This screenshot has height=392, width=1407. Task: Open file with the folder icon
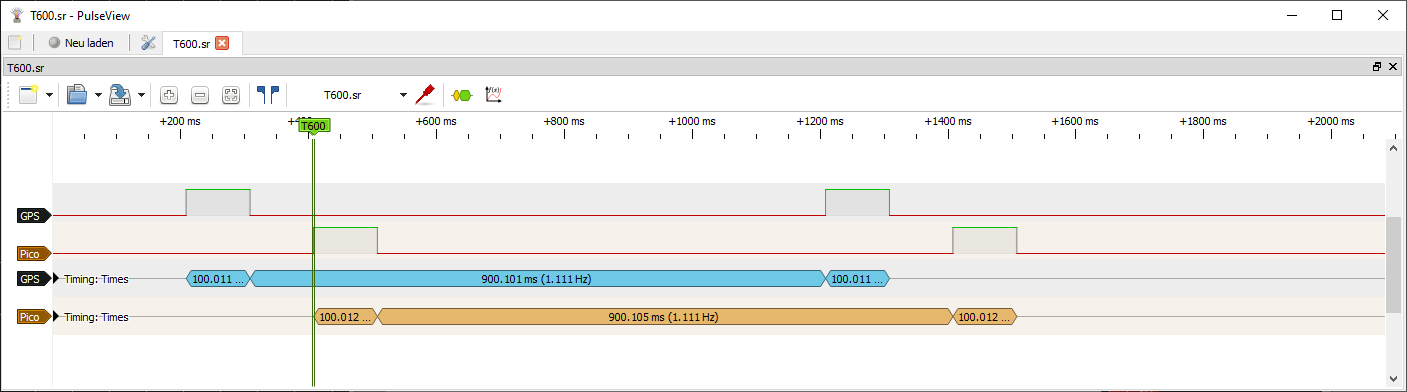pyautogui.click(x=77, y=95)
